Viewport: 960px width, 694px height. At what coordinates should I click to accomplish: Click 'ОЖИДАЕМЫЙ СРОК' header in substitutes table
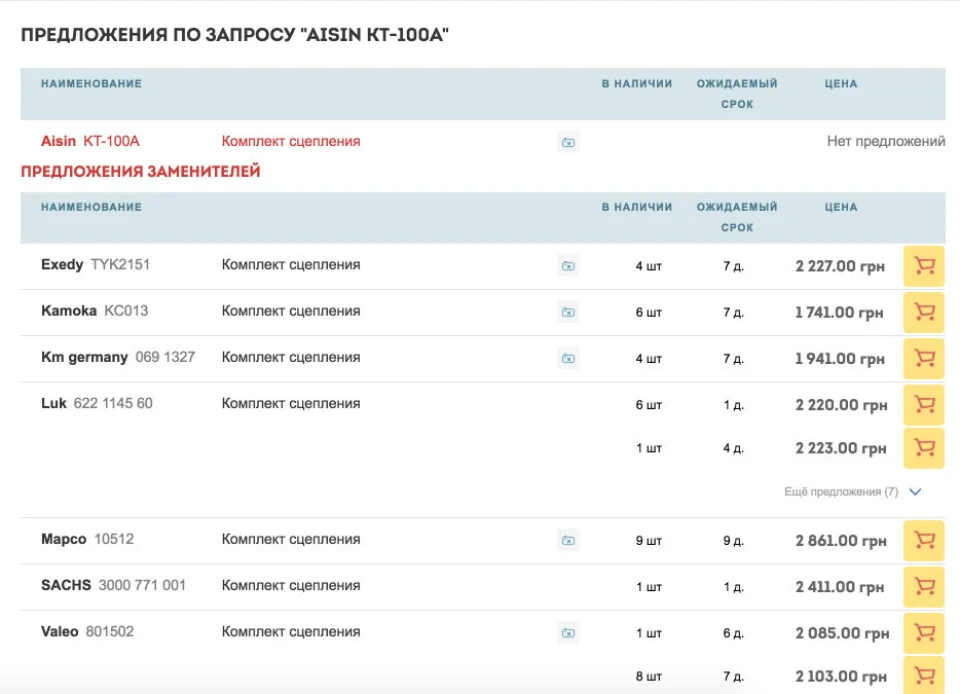point(737,217)
